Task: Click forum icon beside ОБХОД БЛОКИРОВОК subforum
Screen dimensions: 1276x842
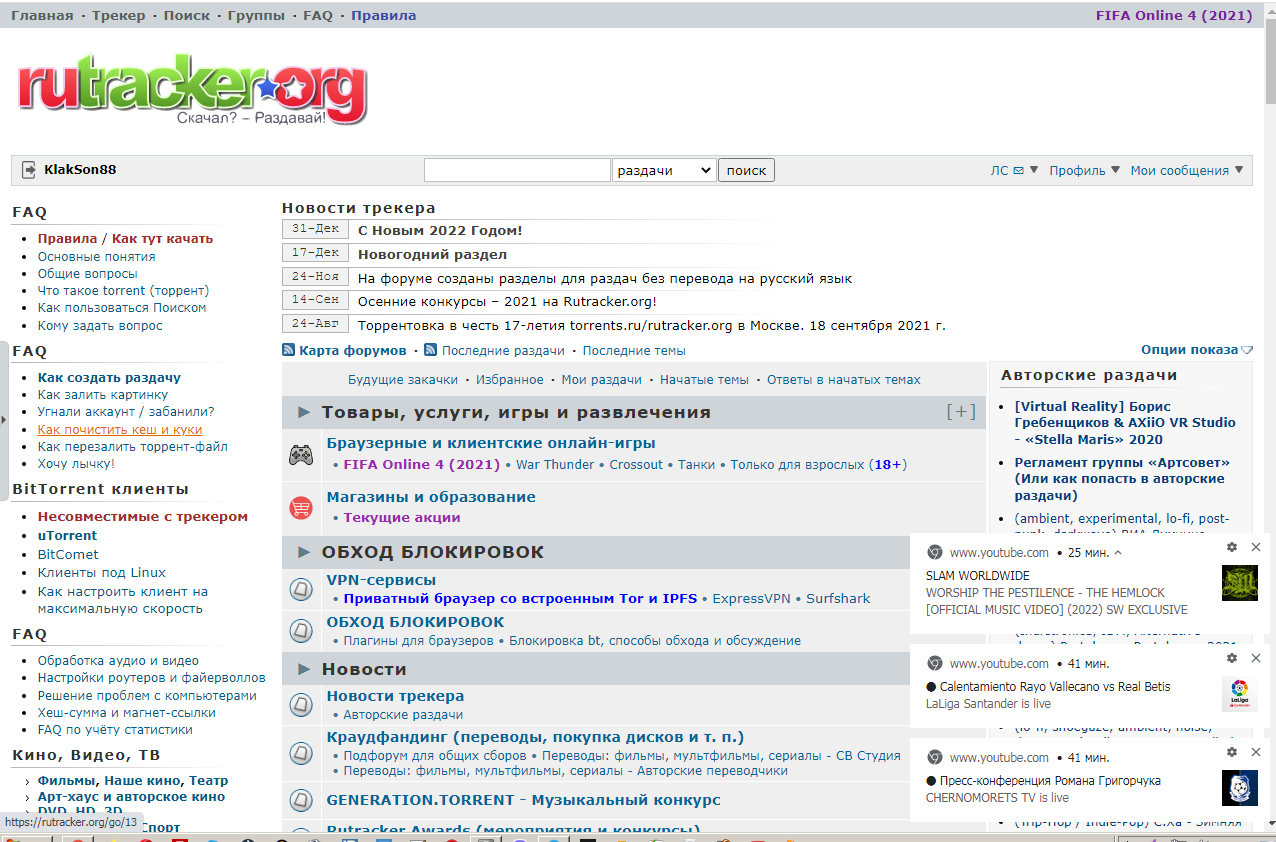Action: pos(301,631)
